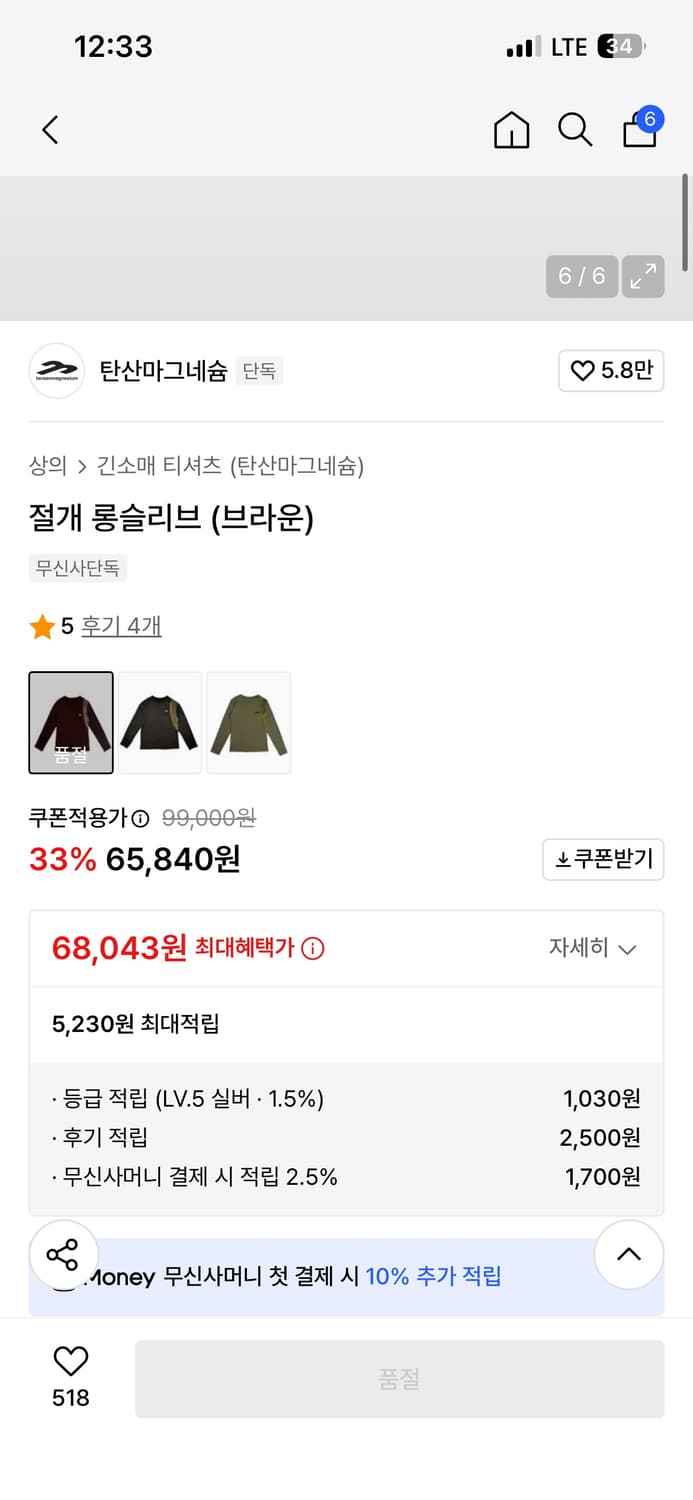The height and width of the screenshot is (1500, 693).
Task: Tap the 6/6 image pagination indicator
Action: [581, 277]
